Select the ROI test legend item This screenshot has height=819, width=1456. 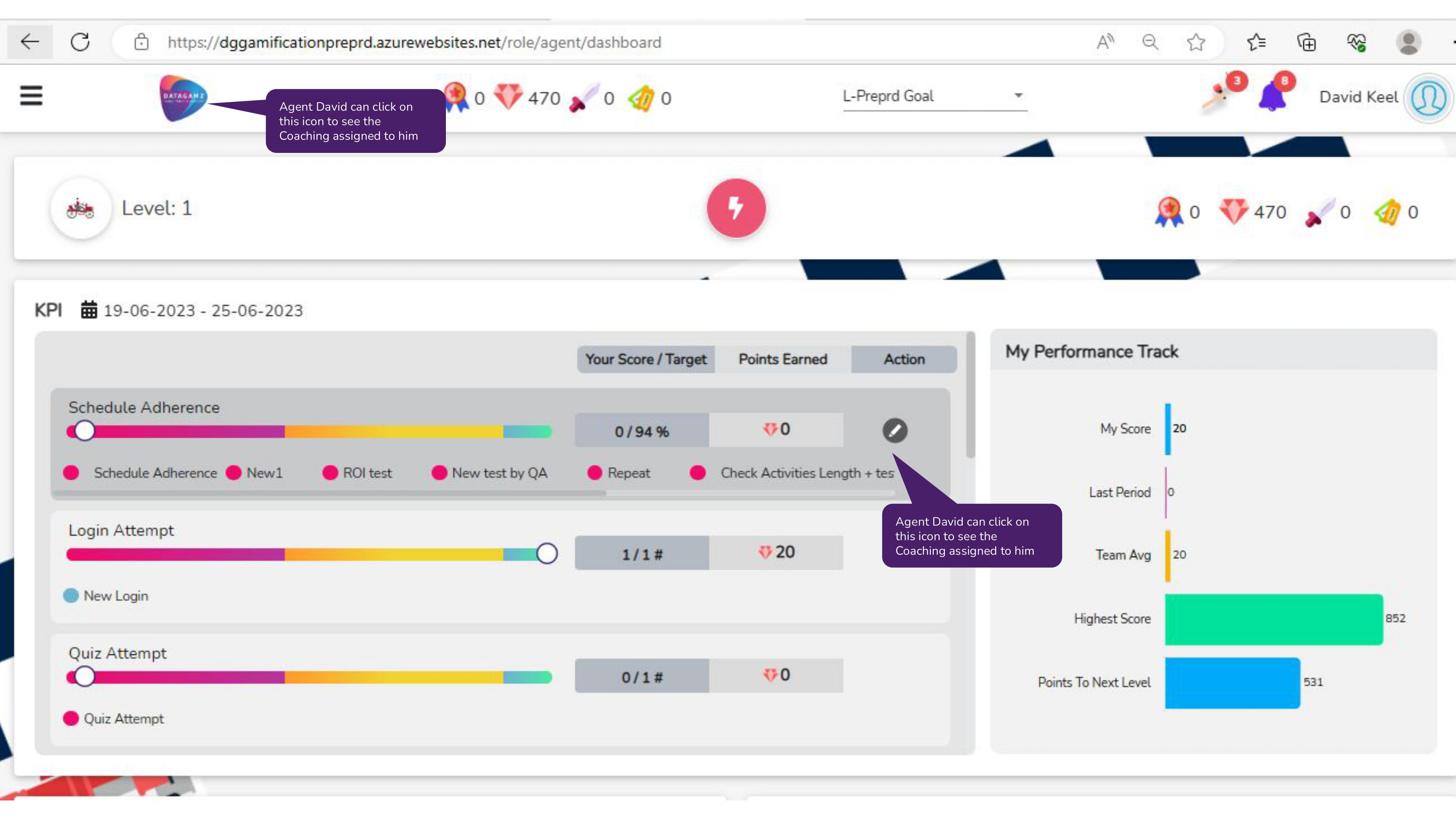[357, 472]
